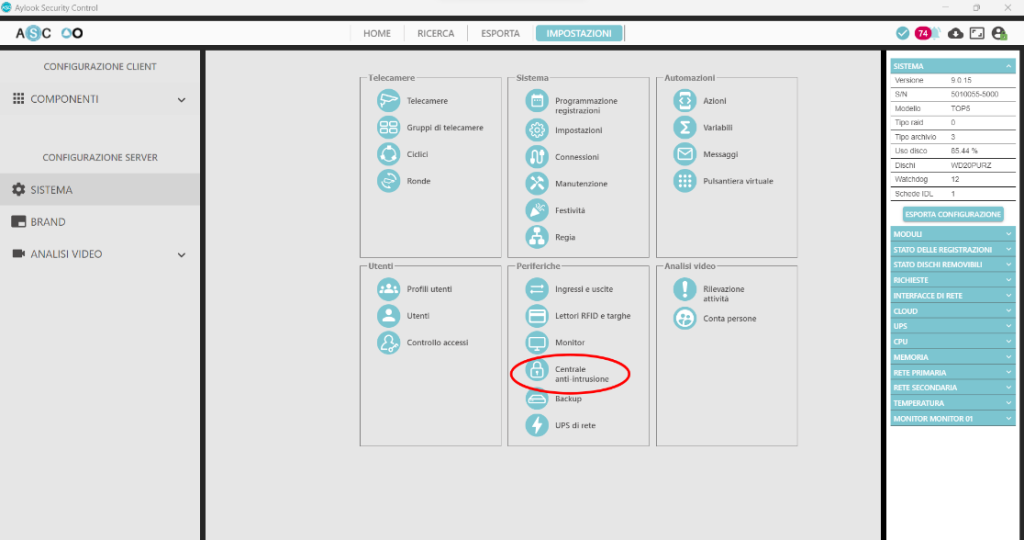Select BRAND in the sidebar

coord(48,222)
